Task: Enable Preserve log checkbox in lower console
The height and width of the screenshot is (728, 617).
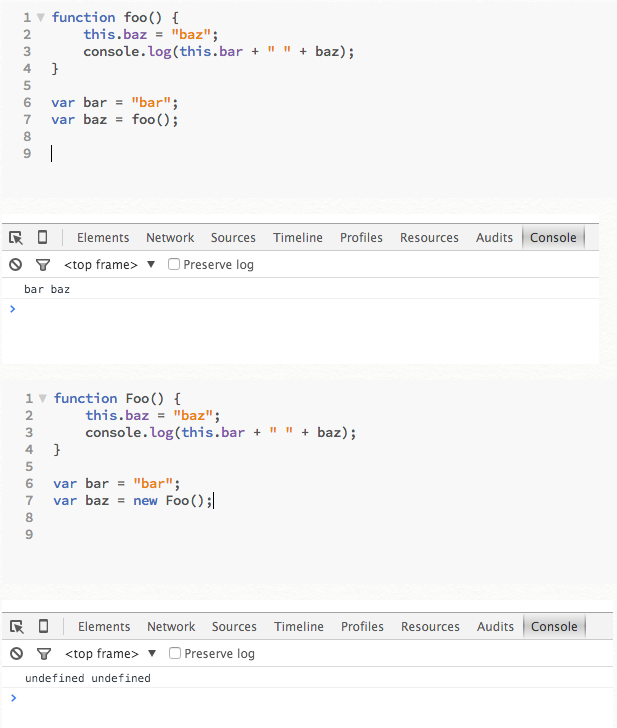Action: [x=175, y=653]
